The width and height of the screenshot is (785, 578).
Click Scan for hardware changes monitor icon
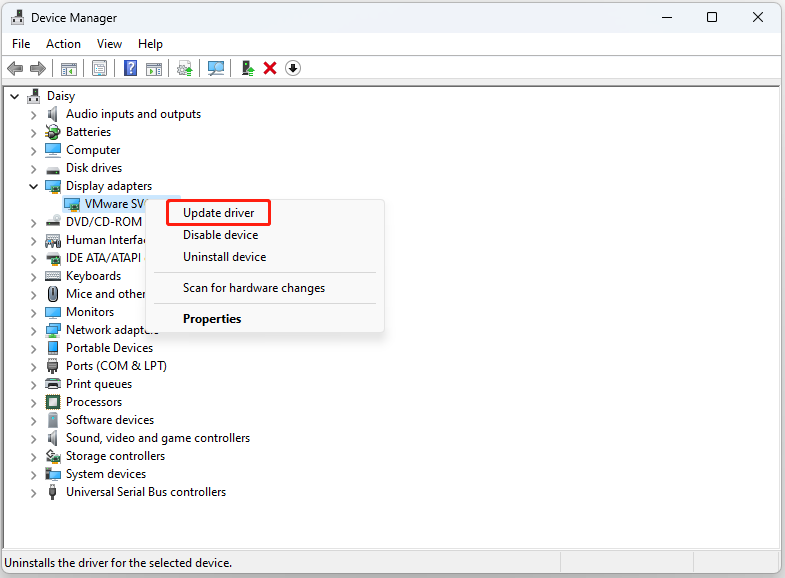pyautogui.click(x=216, y=68)
